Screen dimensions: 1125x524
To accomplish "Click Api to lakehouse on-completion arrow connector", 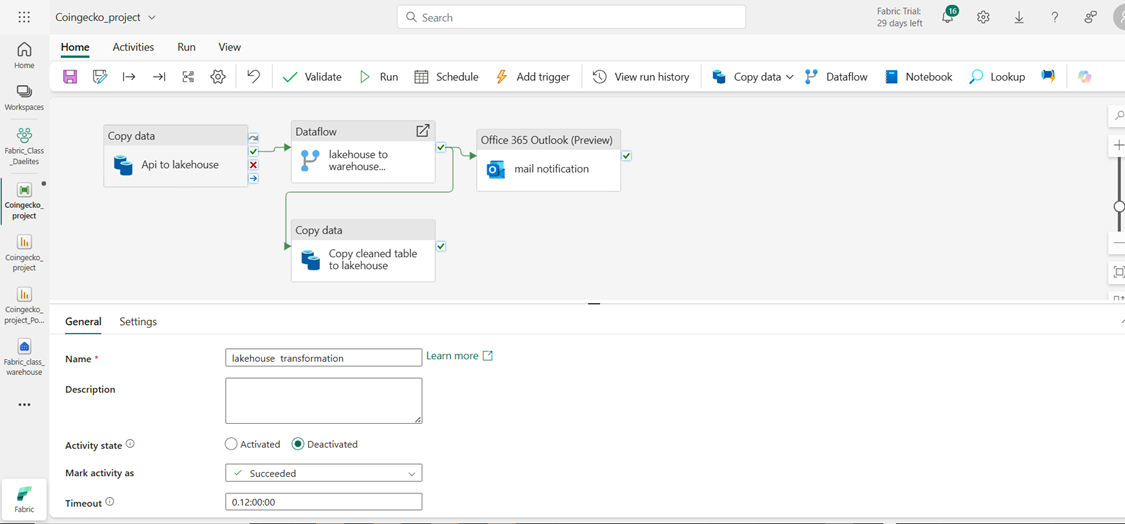I will click(253, 178).
